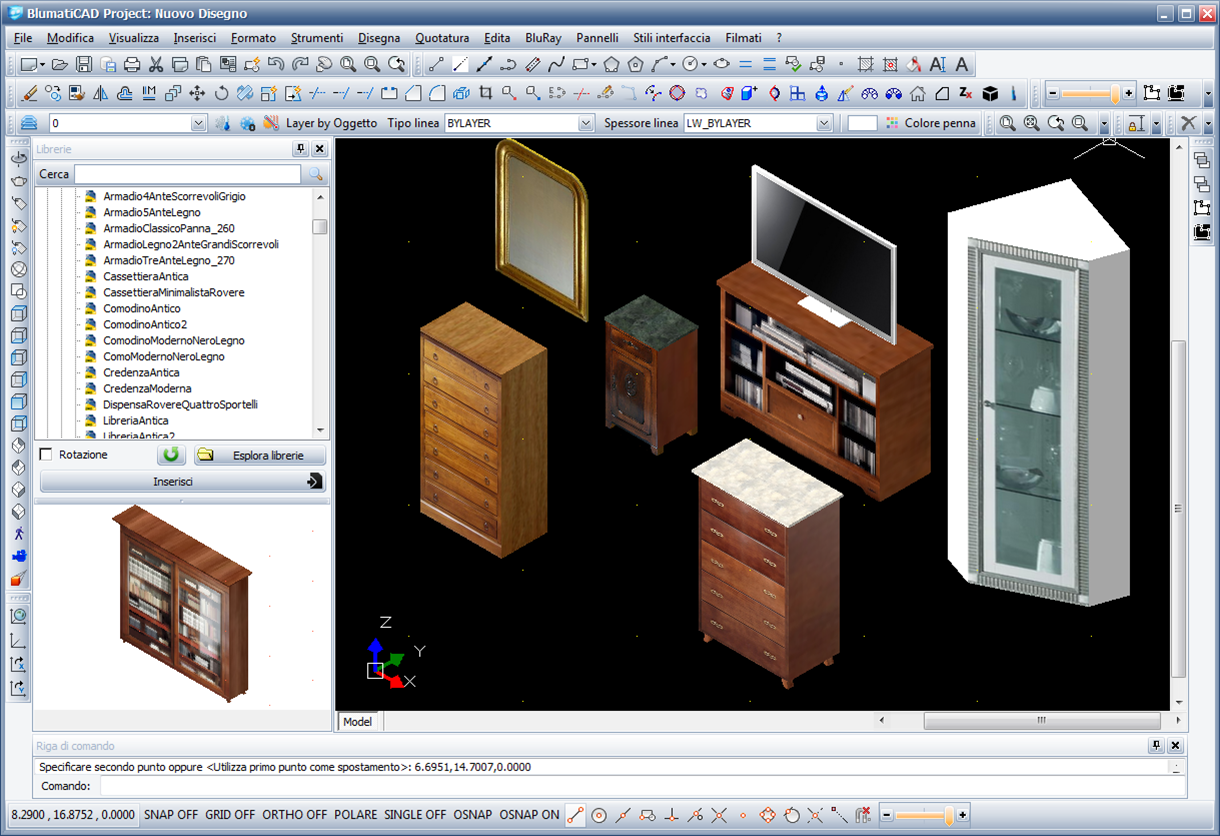Image resolution: width=1220 pixels, height=836 pixels.
Task: Click the Colore penna color swatch
Action: click(x=862, y=123)
